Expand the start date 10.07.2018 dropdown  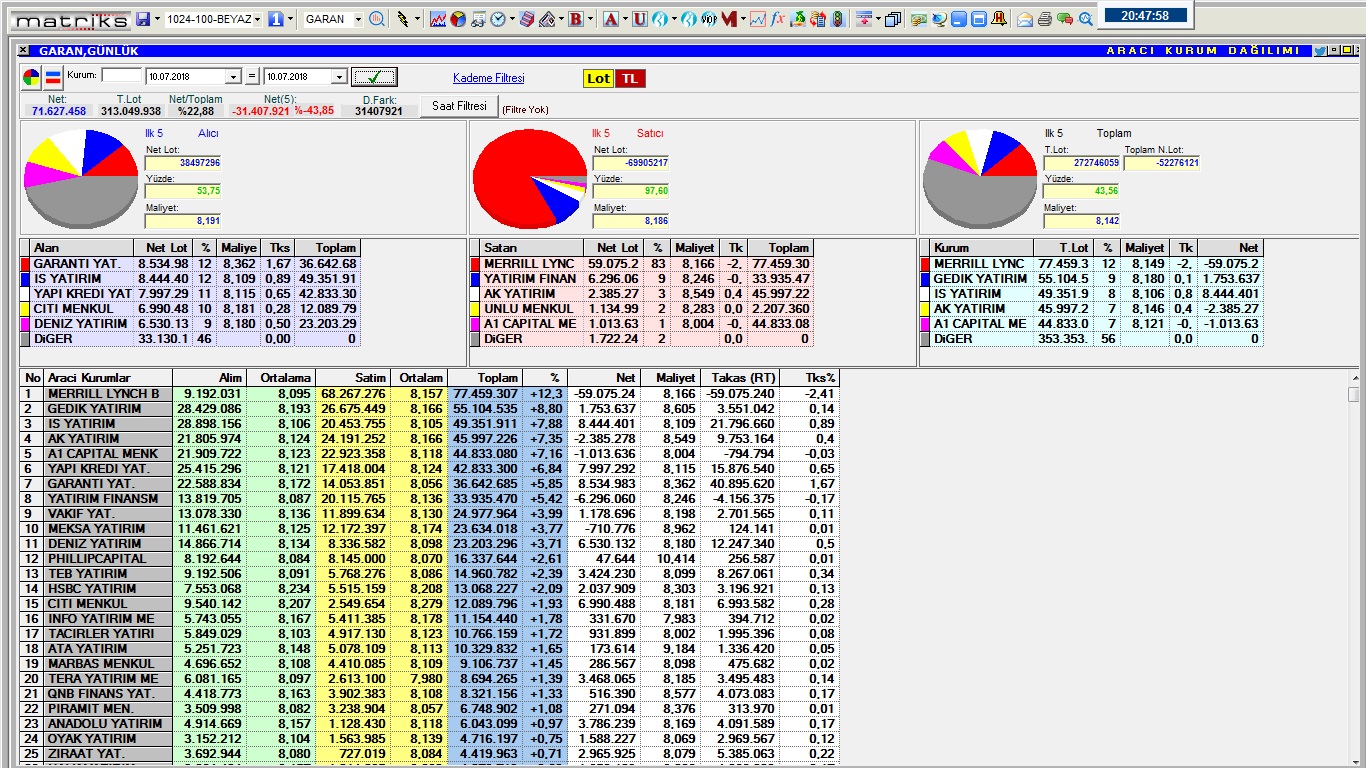point(234,77)
